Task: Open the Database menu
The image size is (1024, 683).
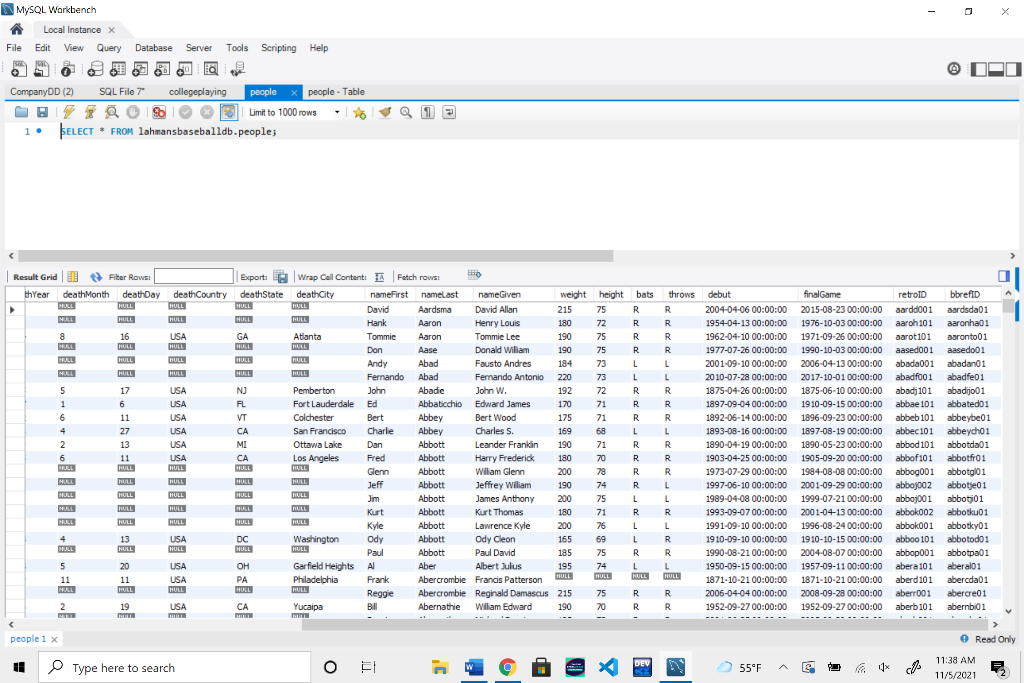Action: [x=153, y=48]
